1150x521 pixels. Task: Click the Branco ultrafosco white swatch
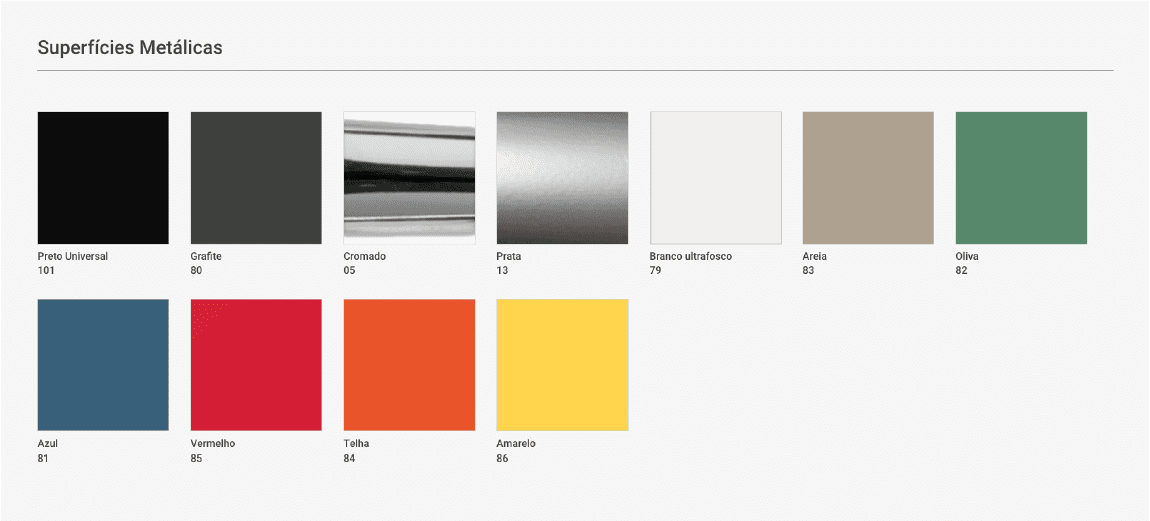(x=715, y=178)
